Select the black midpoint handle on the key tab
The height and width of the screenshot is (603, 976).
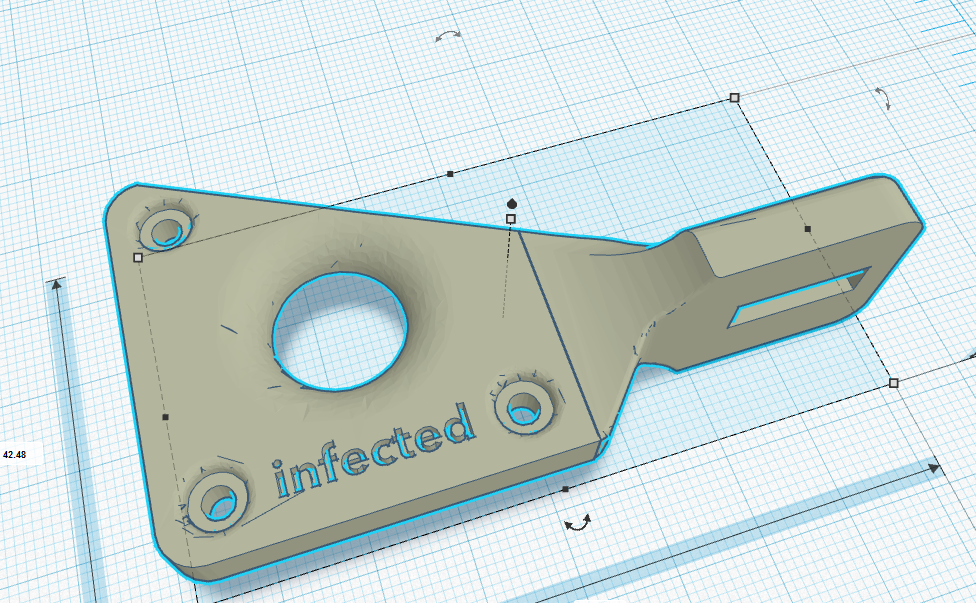point(807,229)
